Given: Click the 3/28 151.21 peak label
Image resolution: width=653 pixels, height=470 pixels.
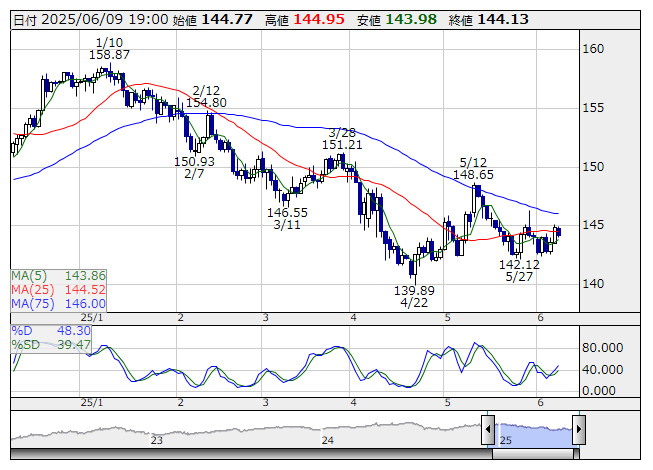Looking at the screenshot, I should tap(342, 139).
